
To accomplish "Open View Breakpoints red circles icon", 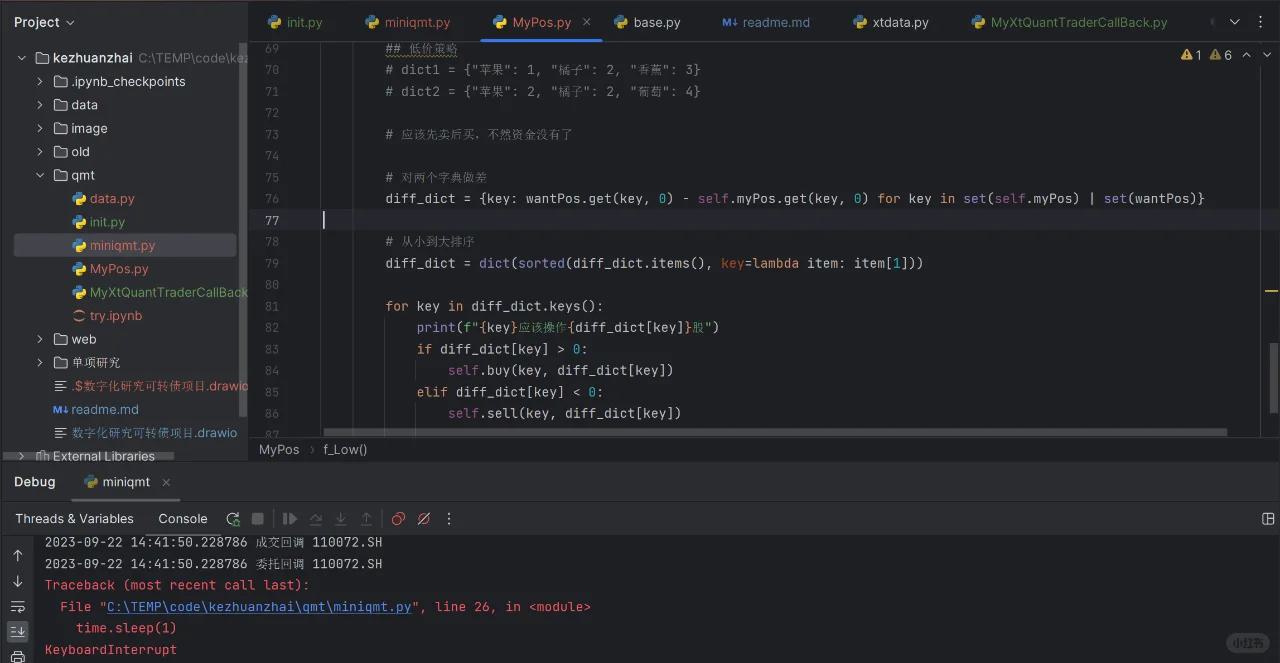I will tap(398, 519).
